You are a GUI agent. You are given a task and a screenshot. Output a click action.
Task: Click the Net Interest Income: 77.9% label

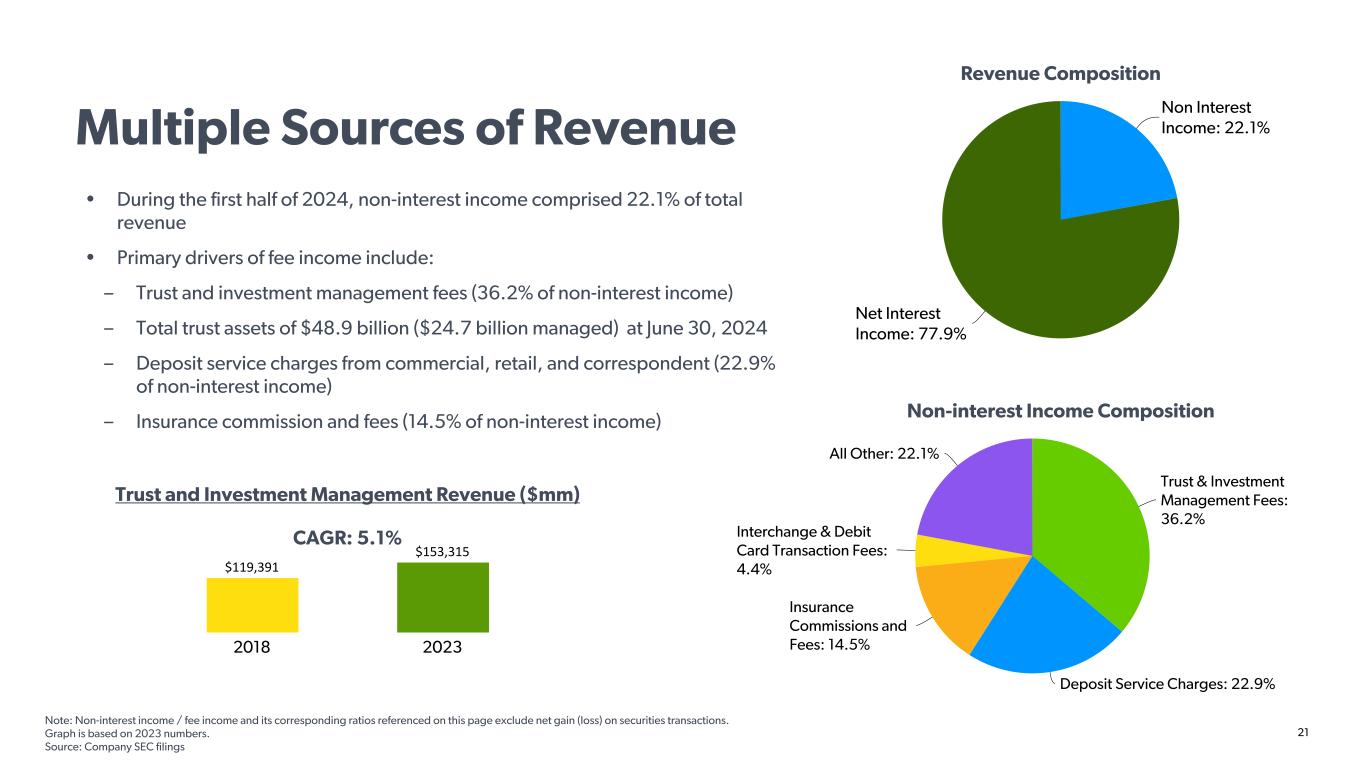click(910, 323)
